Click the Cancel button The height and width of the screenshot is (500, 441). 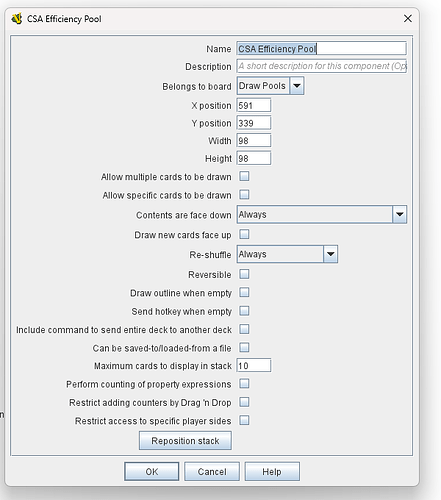coord(212,471)
